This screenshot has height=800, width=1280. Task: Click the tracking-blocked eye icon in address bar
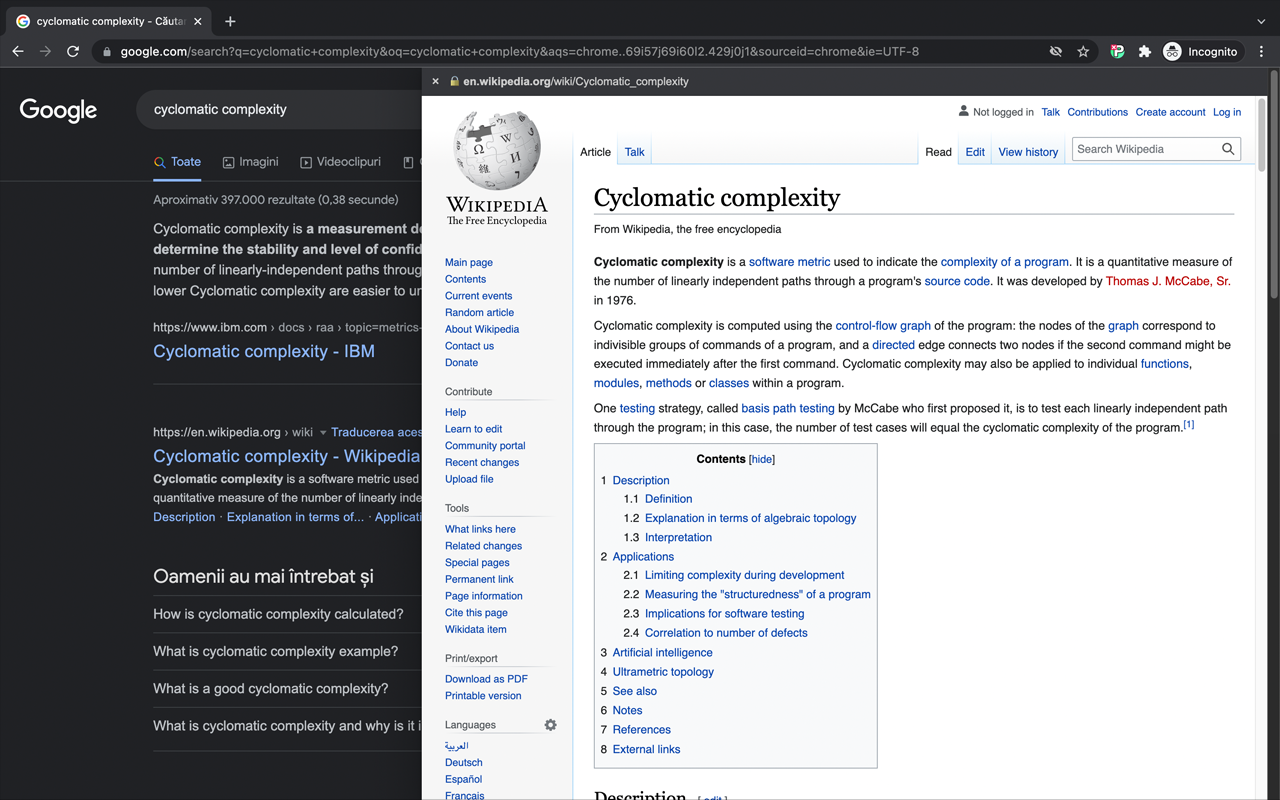click(x=1055, y=51)
